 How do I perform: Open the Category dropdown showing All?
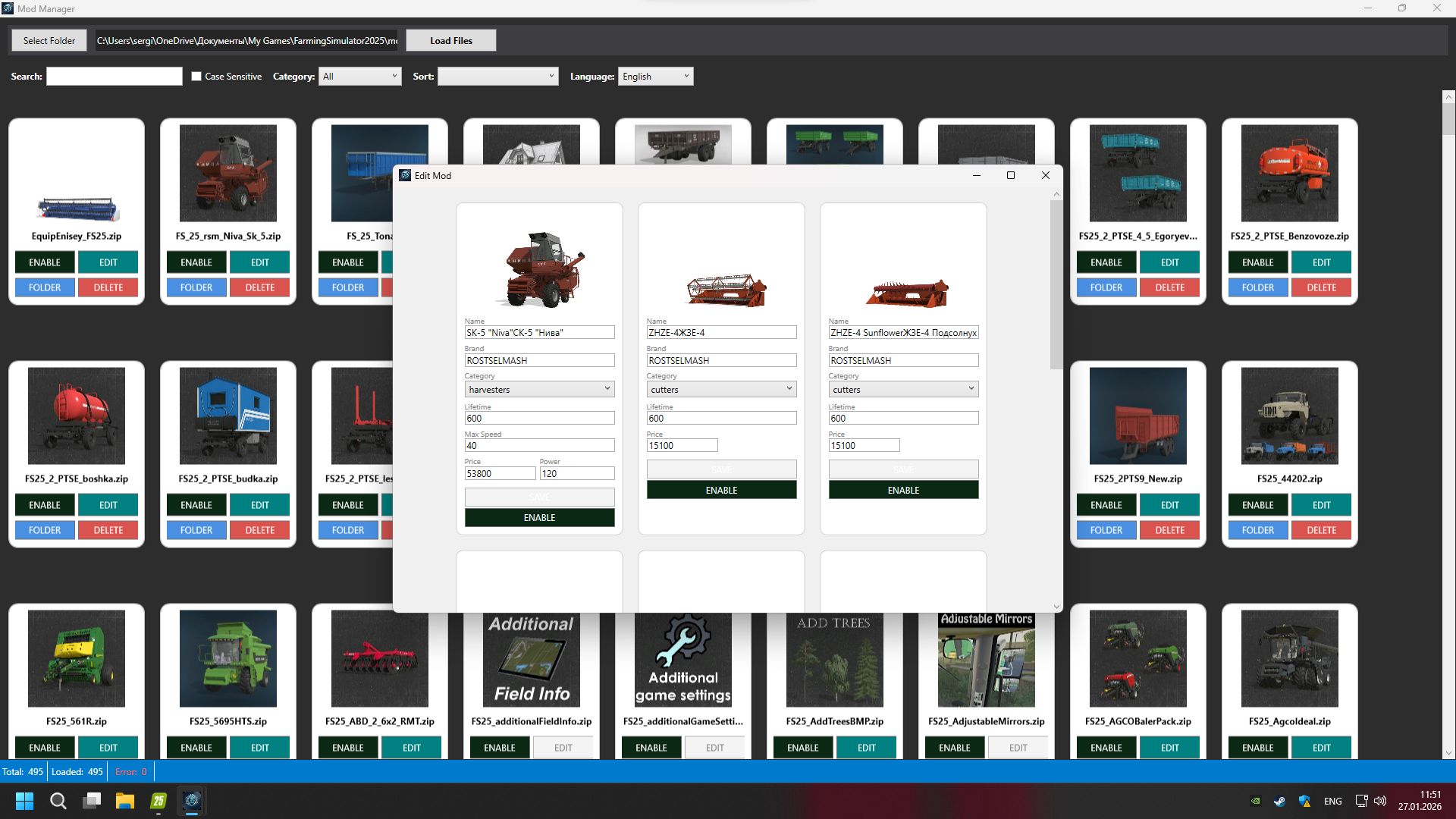pos(359,76)
